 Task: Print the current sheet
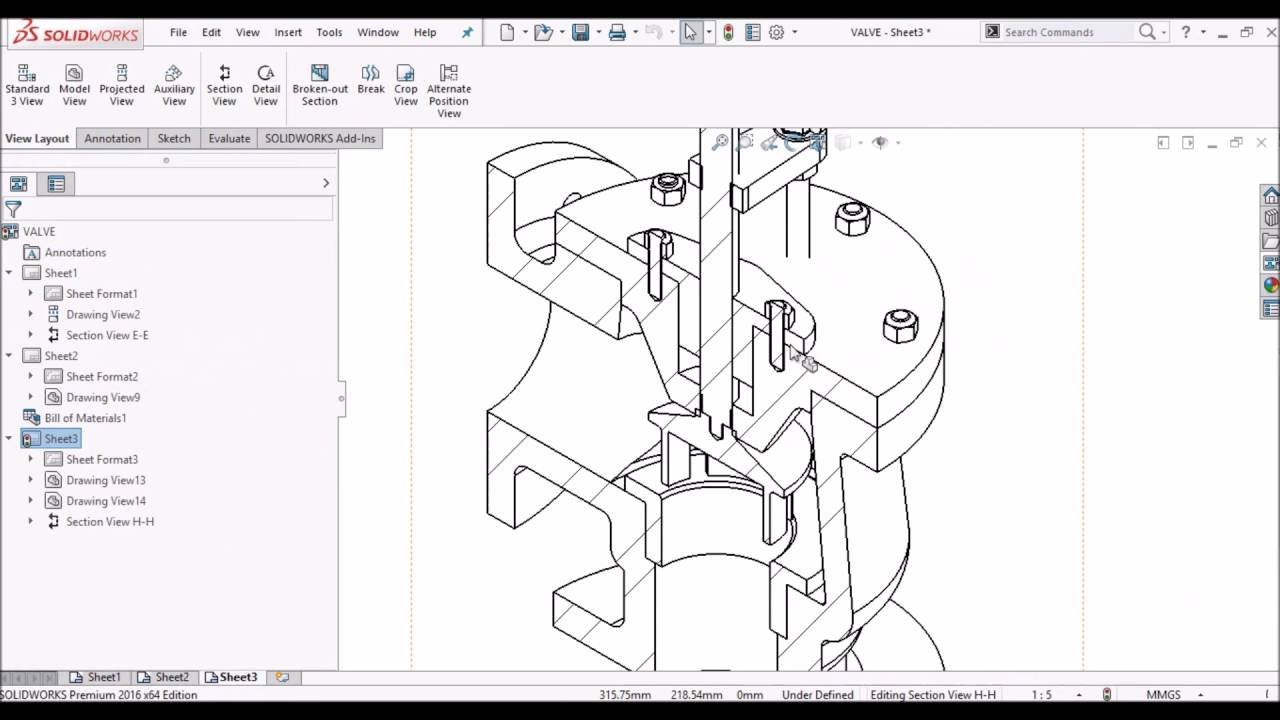coord(617,32)
